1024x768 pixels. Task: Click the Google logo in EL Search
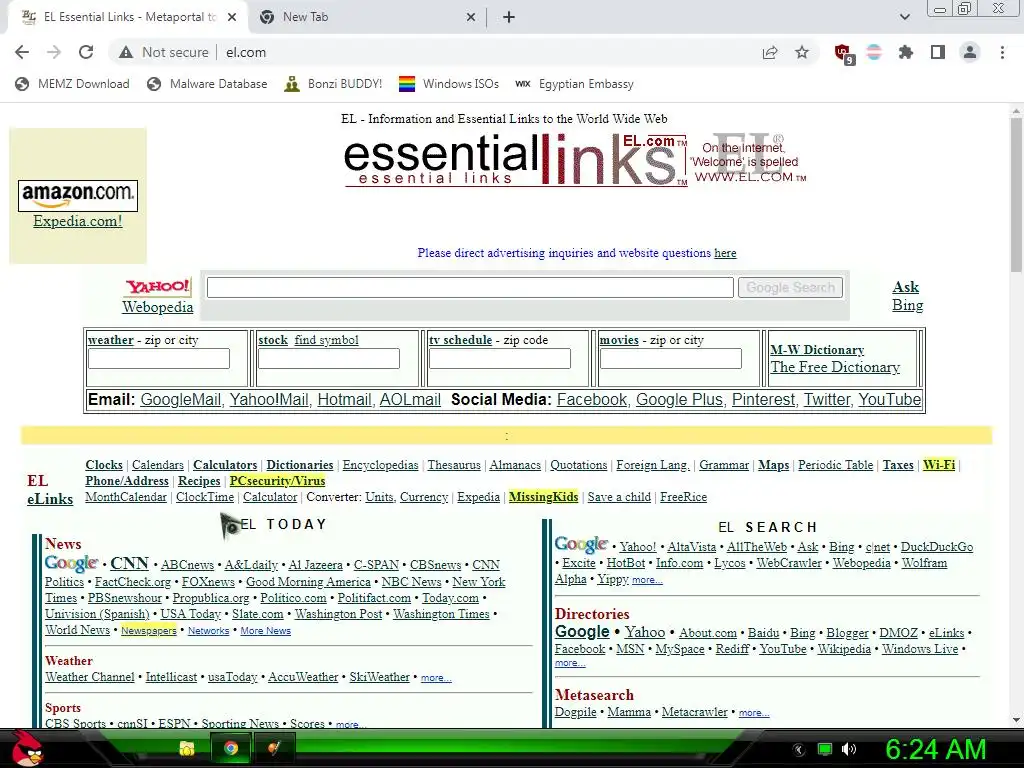pyautogui.click(x=581, y=544)
